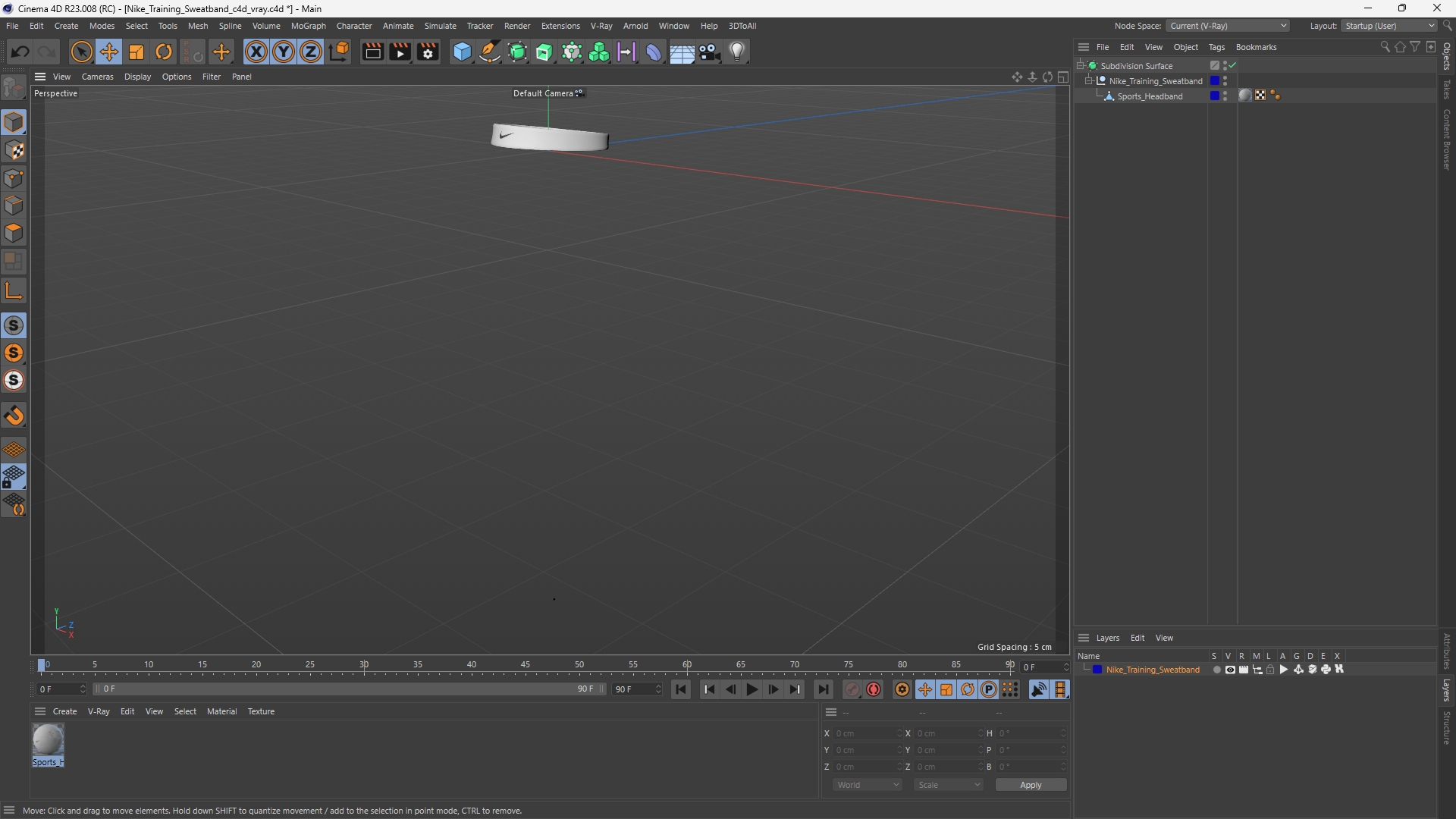Switch to Edges mode
The image size is (1456, 819).
pyautogui.click(x=14, y=206)
